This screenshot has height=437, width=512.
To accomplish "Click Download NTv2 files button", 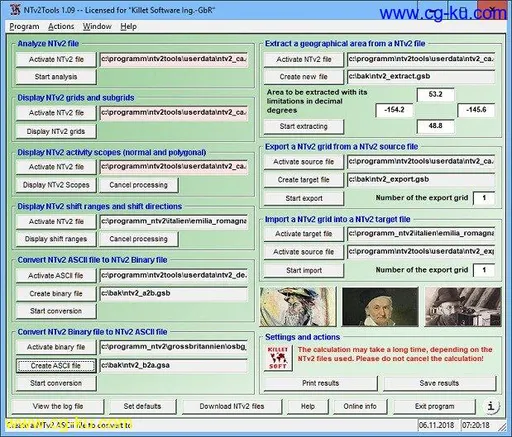I will click(232, 406).
